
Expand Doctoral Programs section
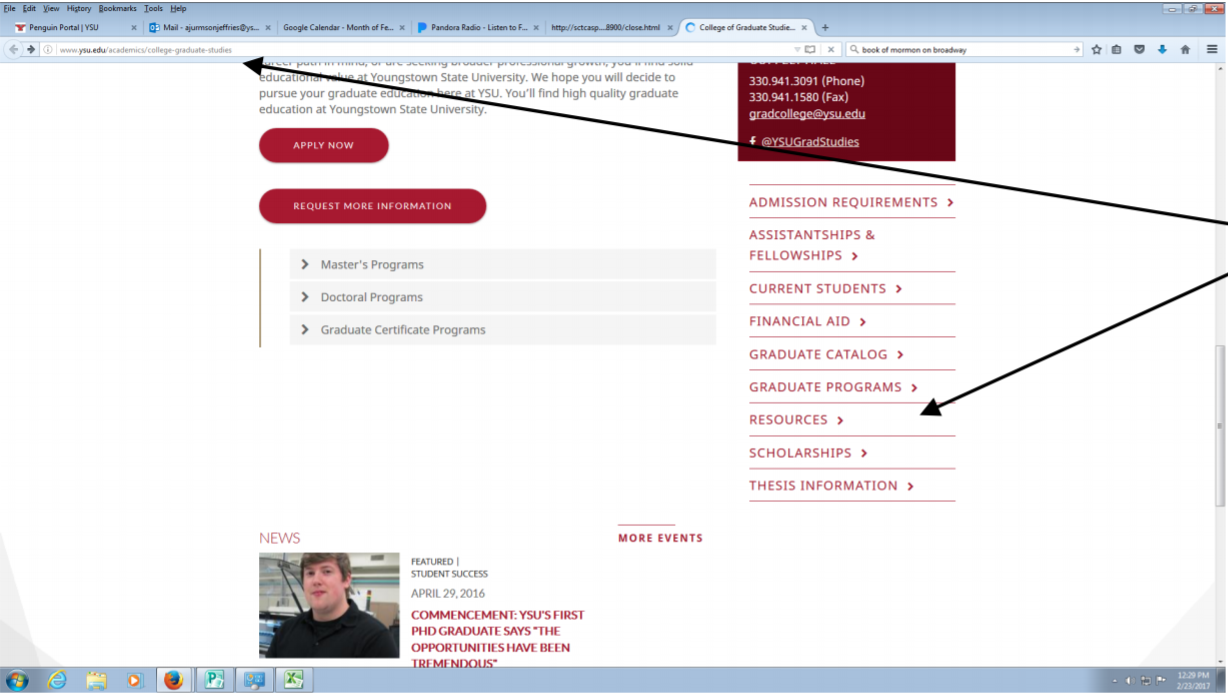click(503, 297)
